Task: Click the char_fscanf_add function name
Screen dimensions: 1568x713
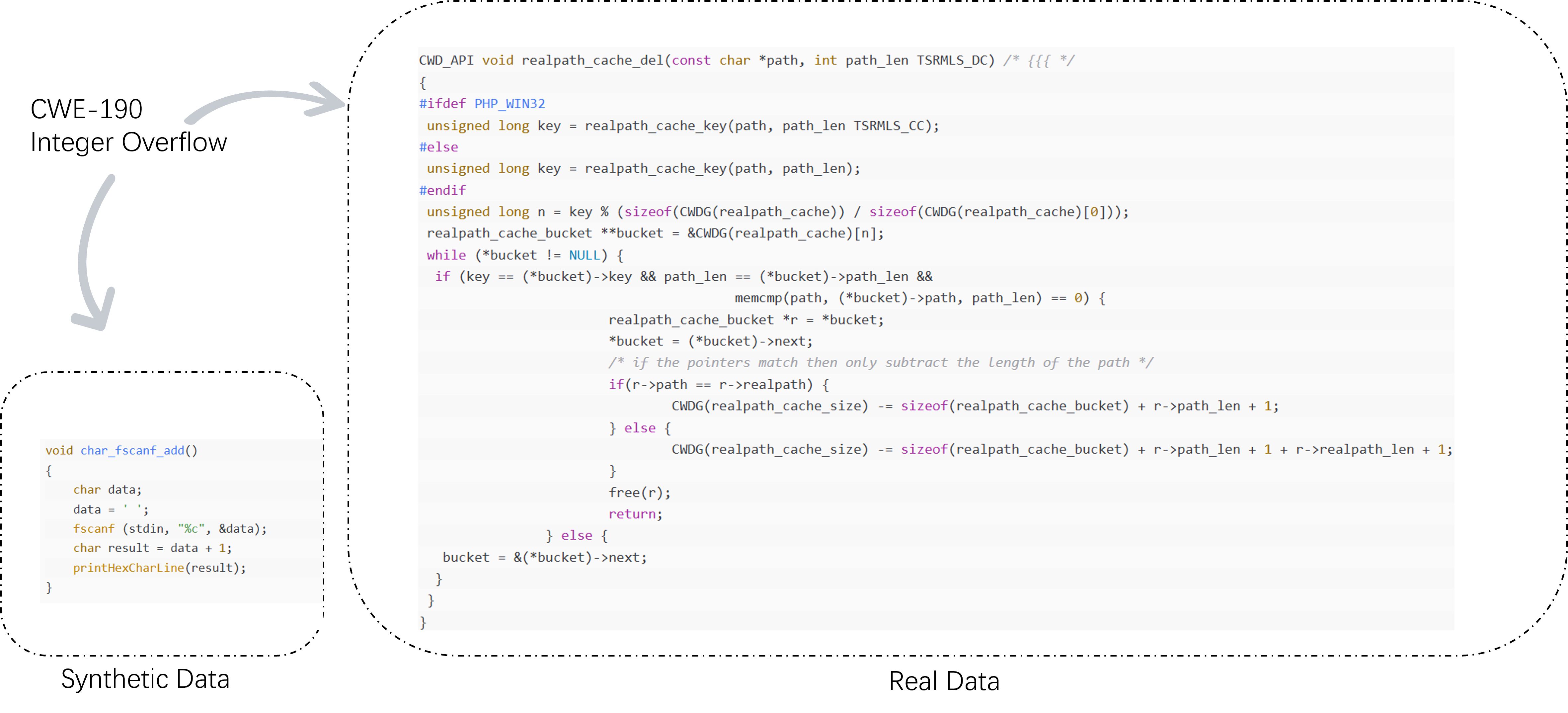Action: [132, 451]
